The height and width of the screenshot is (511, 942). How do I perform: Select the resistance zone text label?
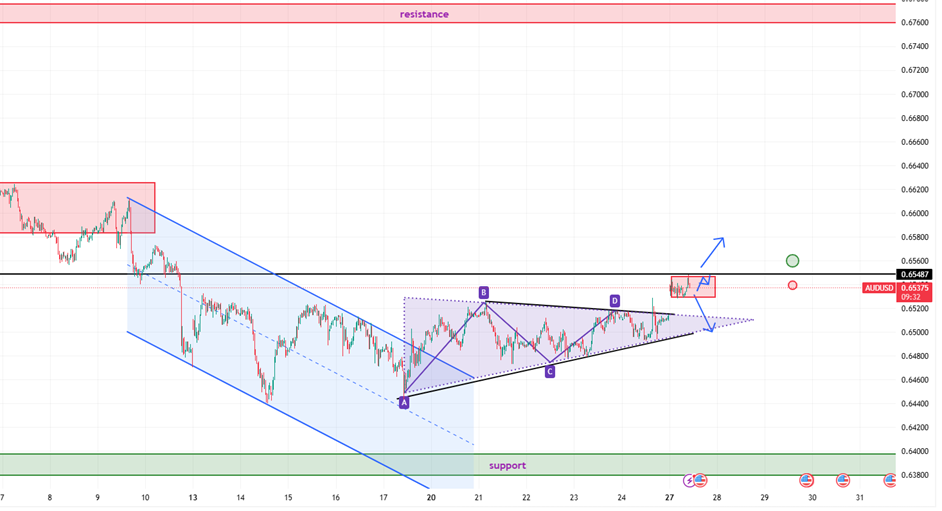(424, 14)
